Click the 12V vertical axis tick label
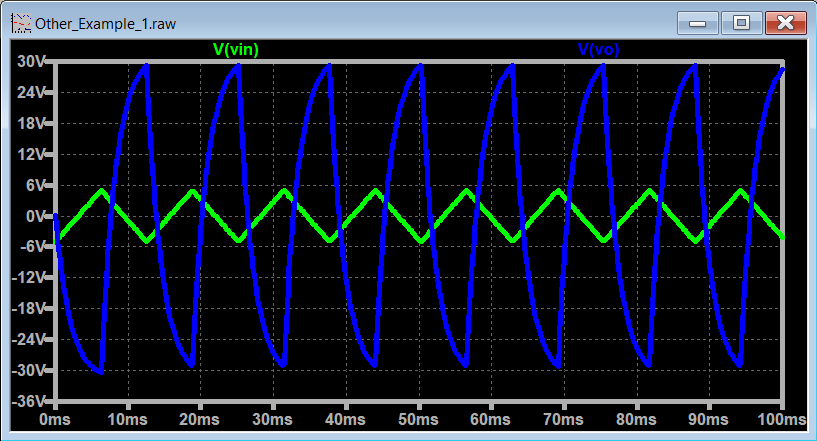817x441 pixels. coord(33,154)
